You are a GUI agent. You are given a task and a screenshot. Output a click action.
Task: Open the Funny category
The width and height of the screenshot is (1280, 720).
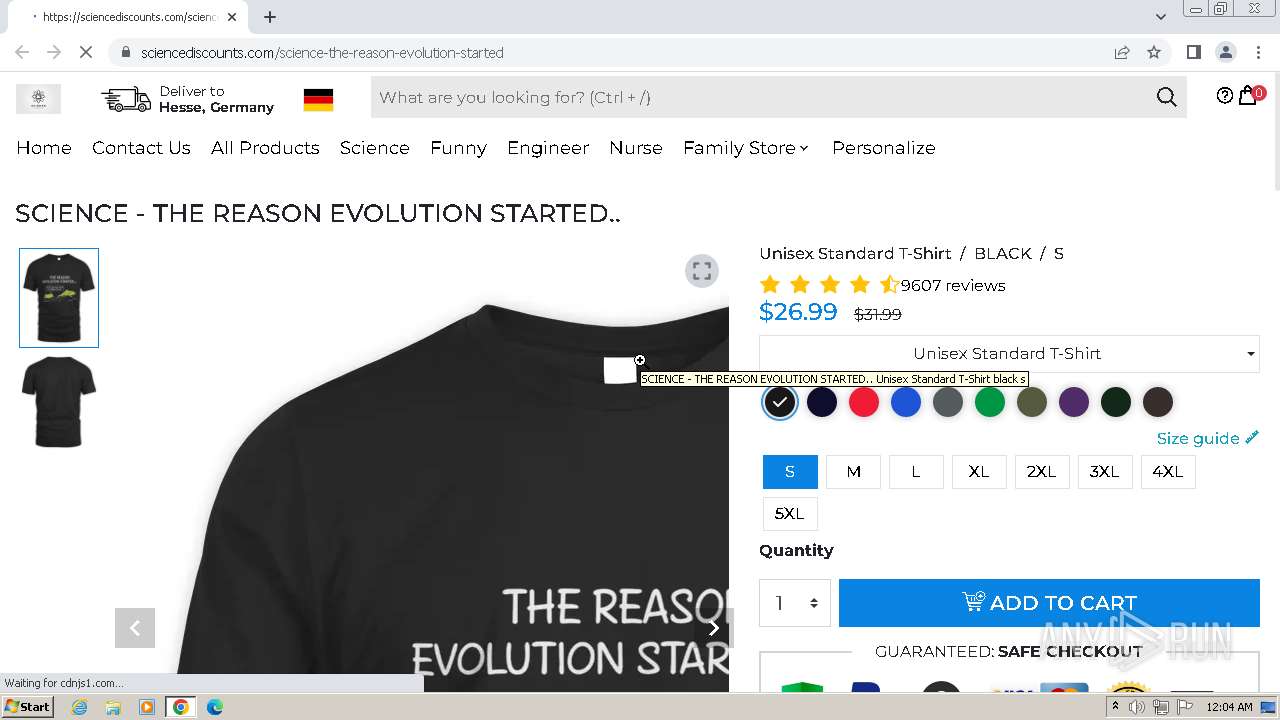(x=458, y=148)
